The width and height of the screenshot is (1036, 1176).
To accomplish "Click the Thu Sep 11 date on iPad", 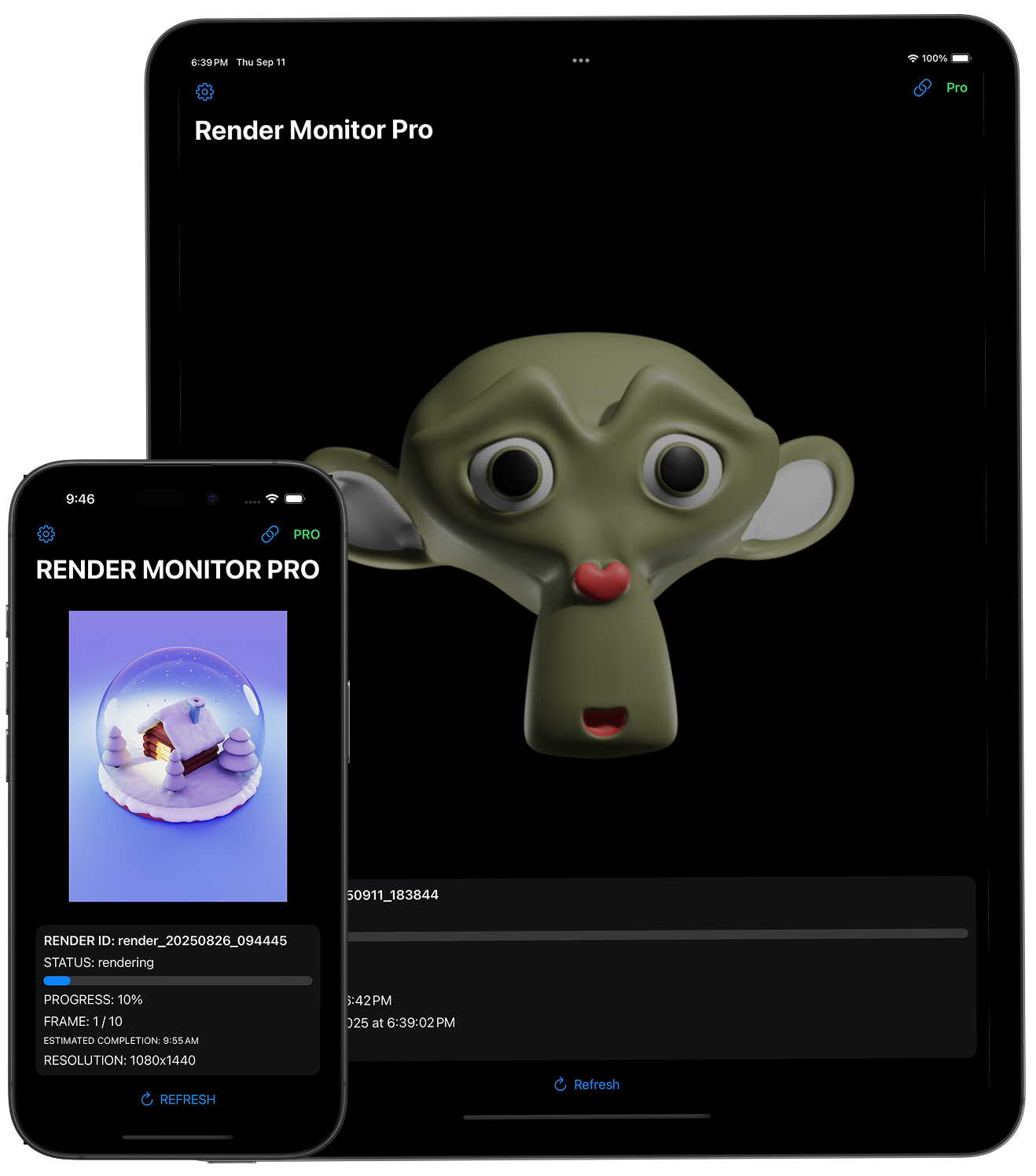I will pyautogui.click(x=261, y=62).
